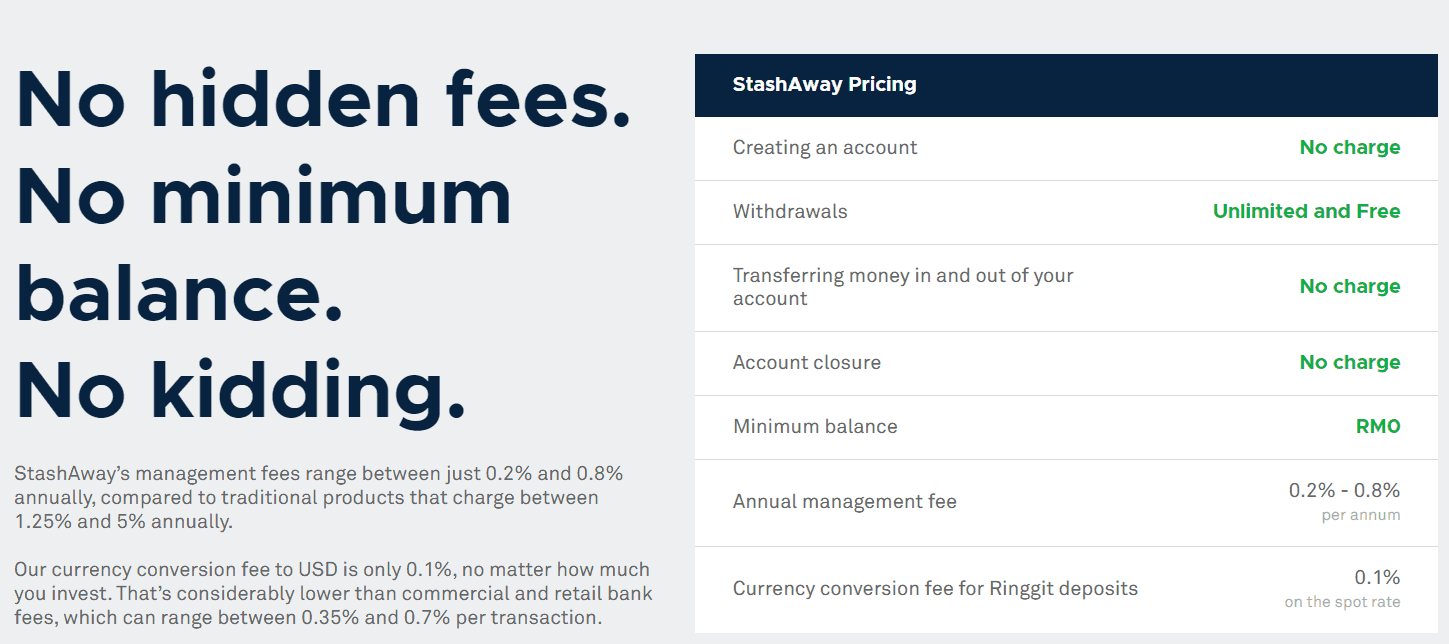
Task: Click the "No hidden fees." headline
Action: click(x=323, y=100)
